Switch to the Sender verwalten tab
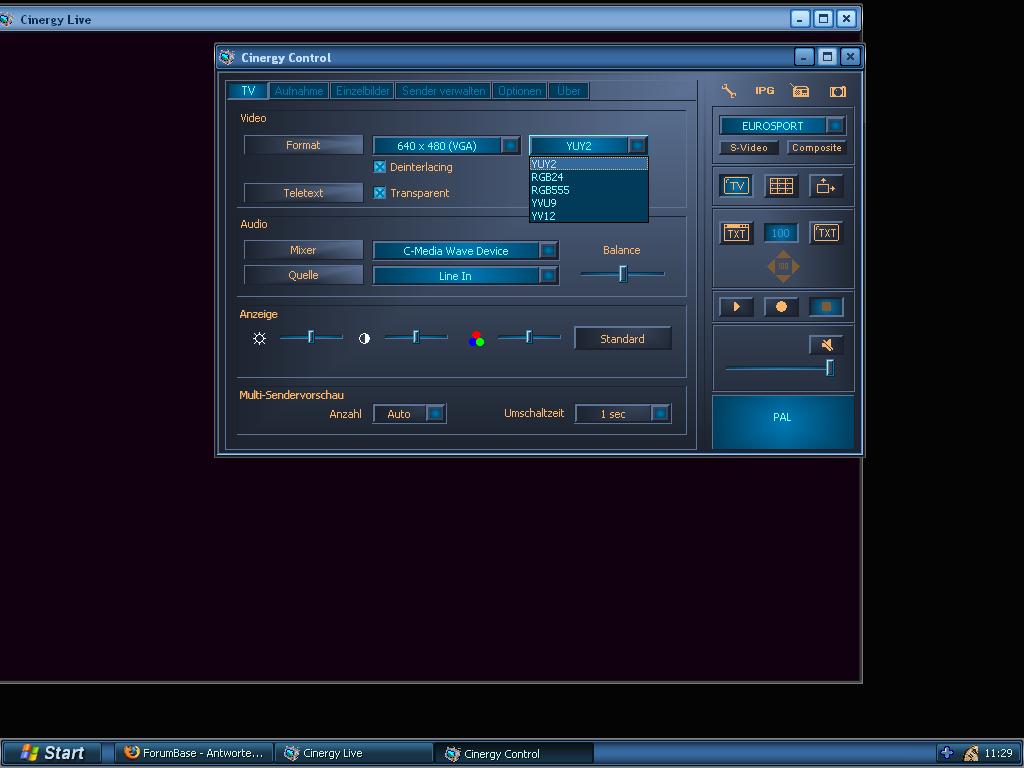Viewport: 1024px width, 768px height. 443,91
